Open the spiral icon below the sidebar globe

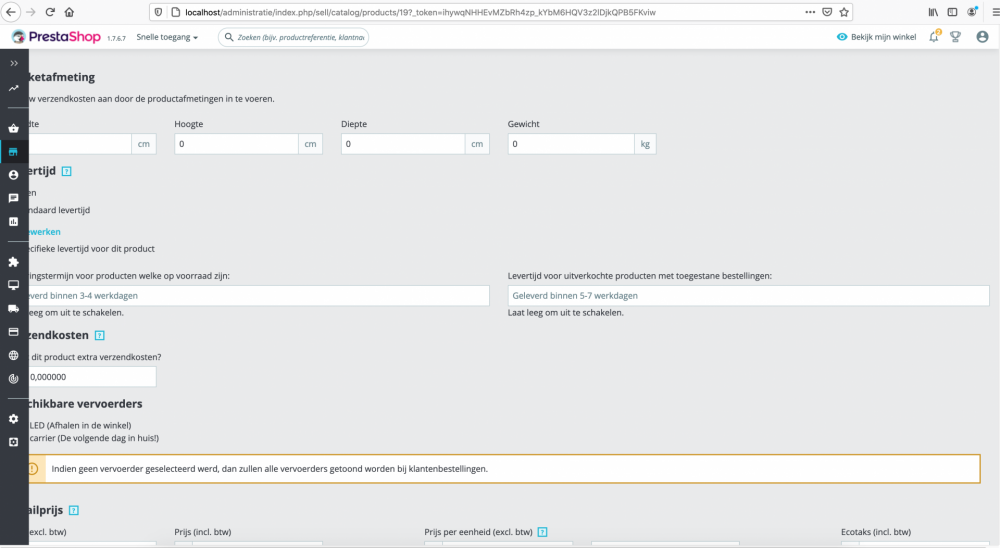[13, 379]
